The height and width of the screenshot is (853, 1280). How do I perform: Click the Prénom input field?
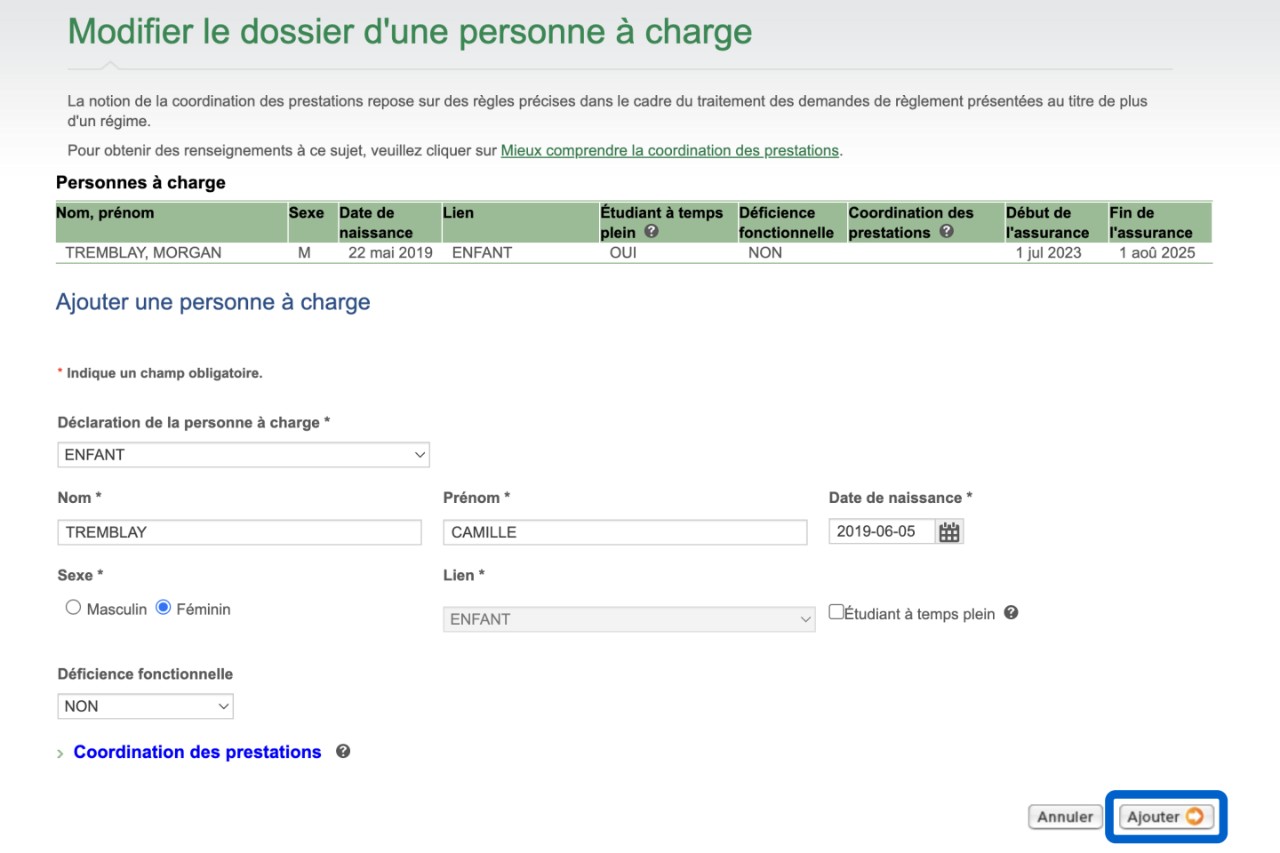[624, 532]
